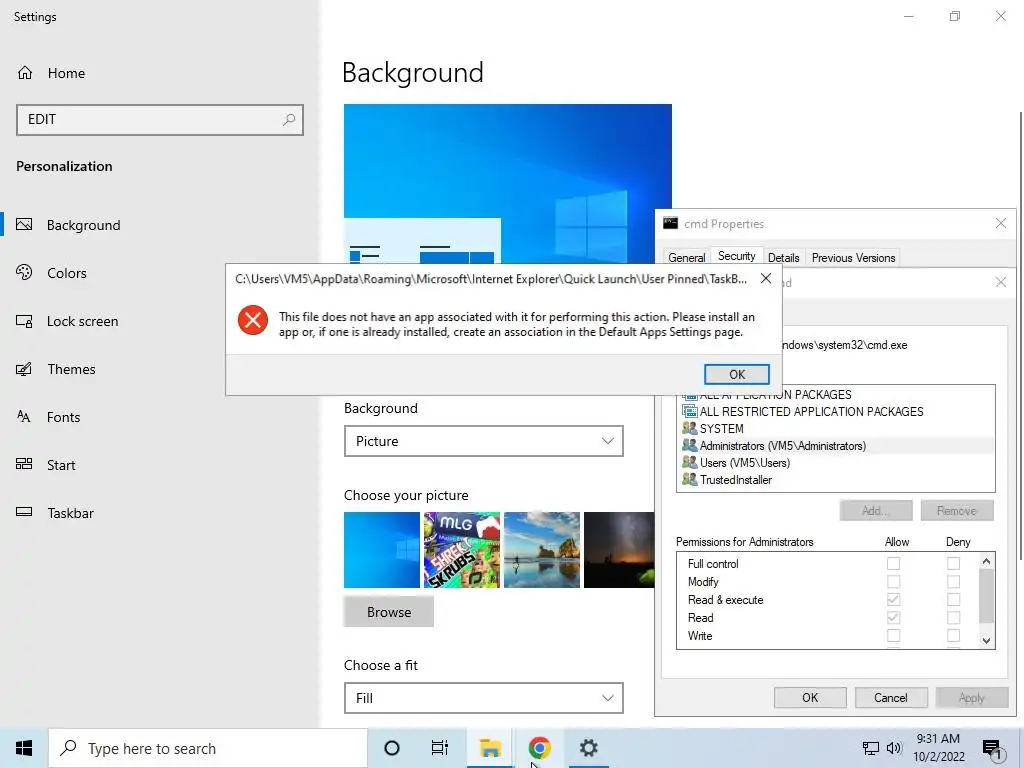Click the red error icon in dialog
Image resolution: width=1024 pixels, height=768 pixels.
[x=253, y=321]
